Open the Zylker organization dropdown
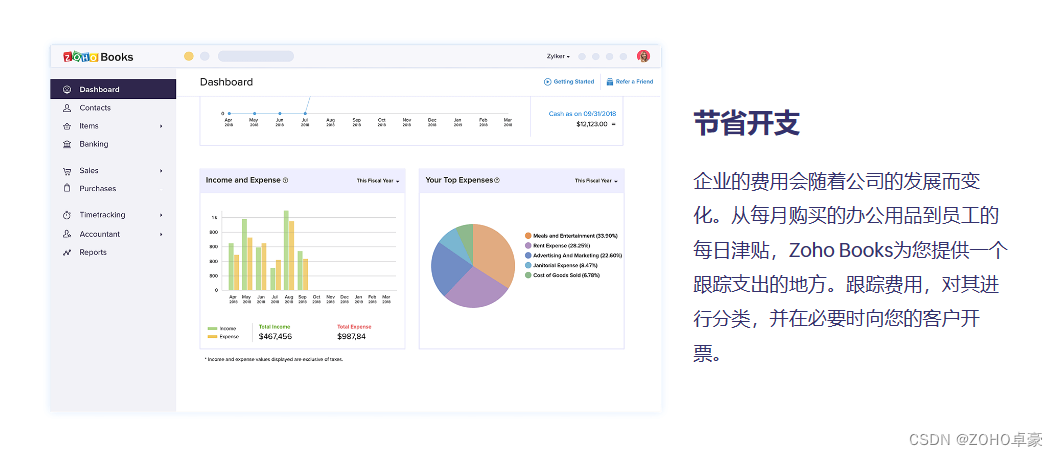 [558, 56]
